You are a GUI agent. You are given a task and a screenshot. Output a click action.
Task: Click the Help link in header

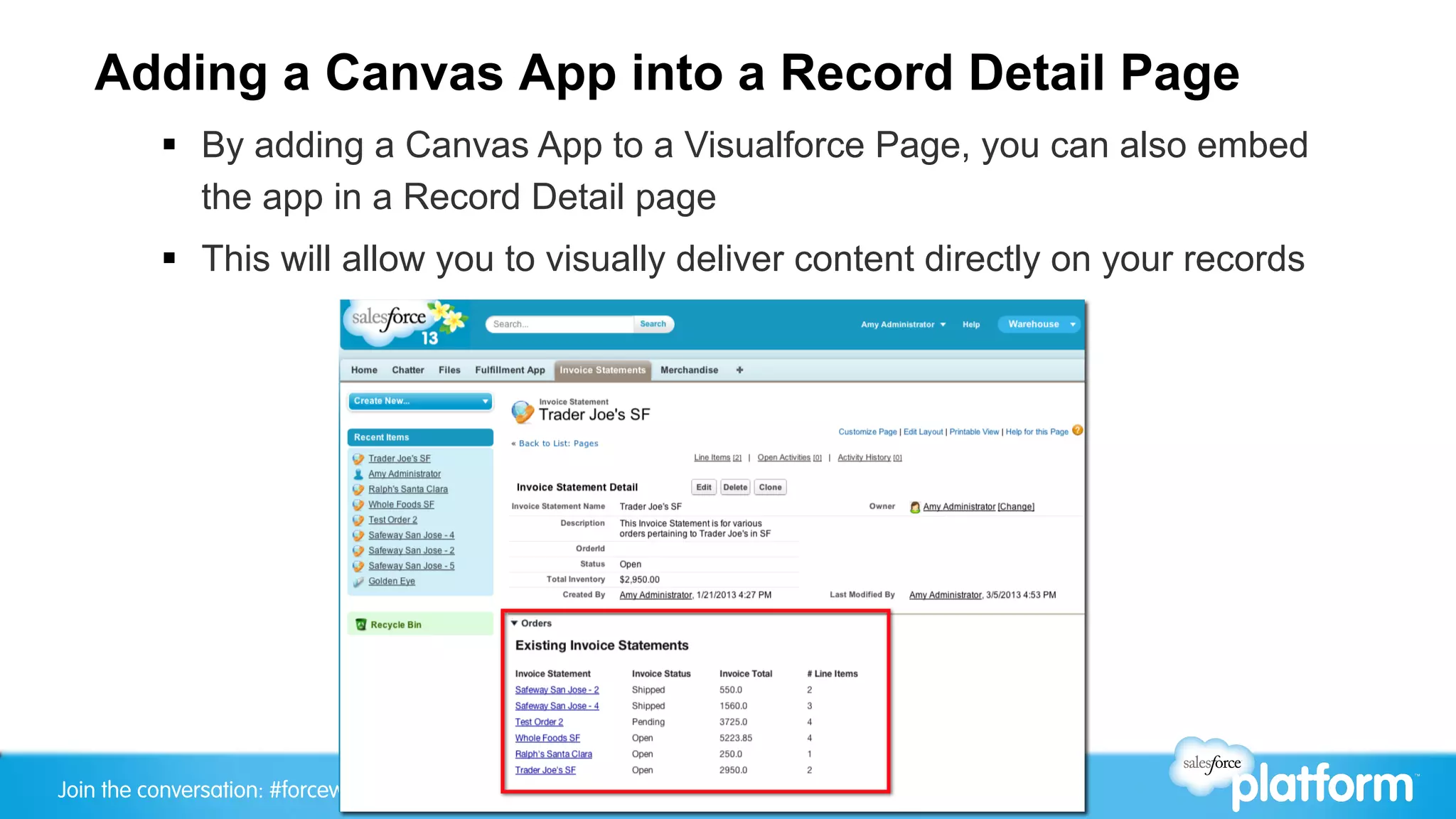pyautogui.click(x=971, y=324)
